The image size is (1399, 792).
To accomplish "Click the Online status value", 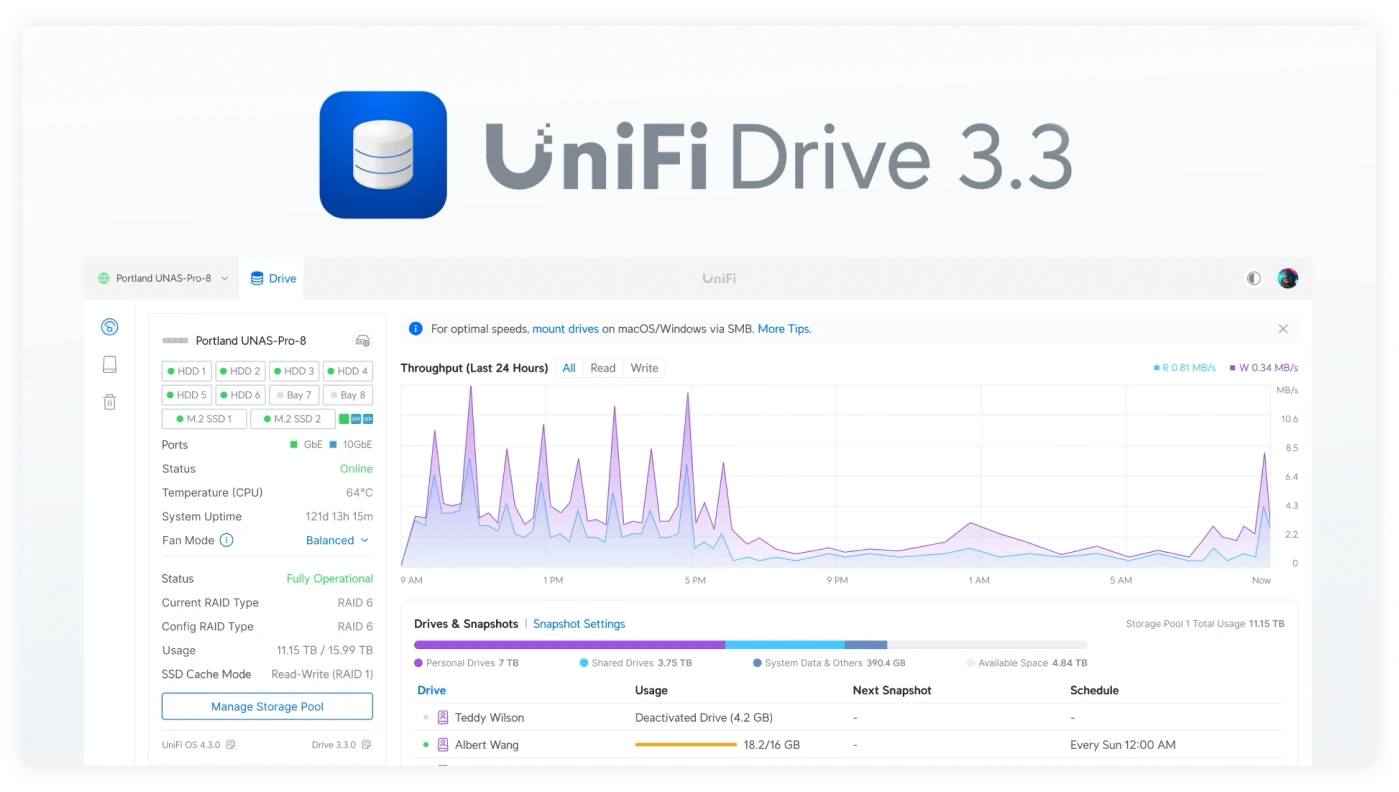I will (x=356, y=468).
